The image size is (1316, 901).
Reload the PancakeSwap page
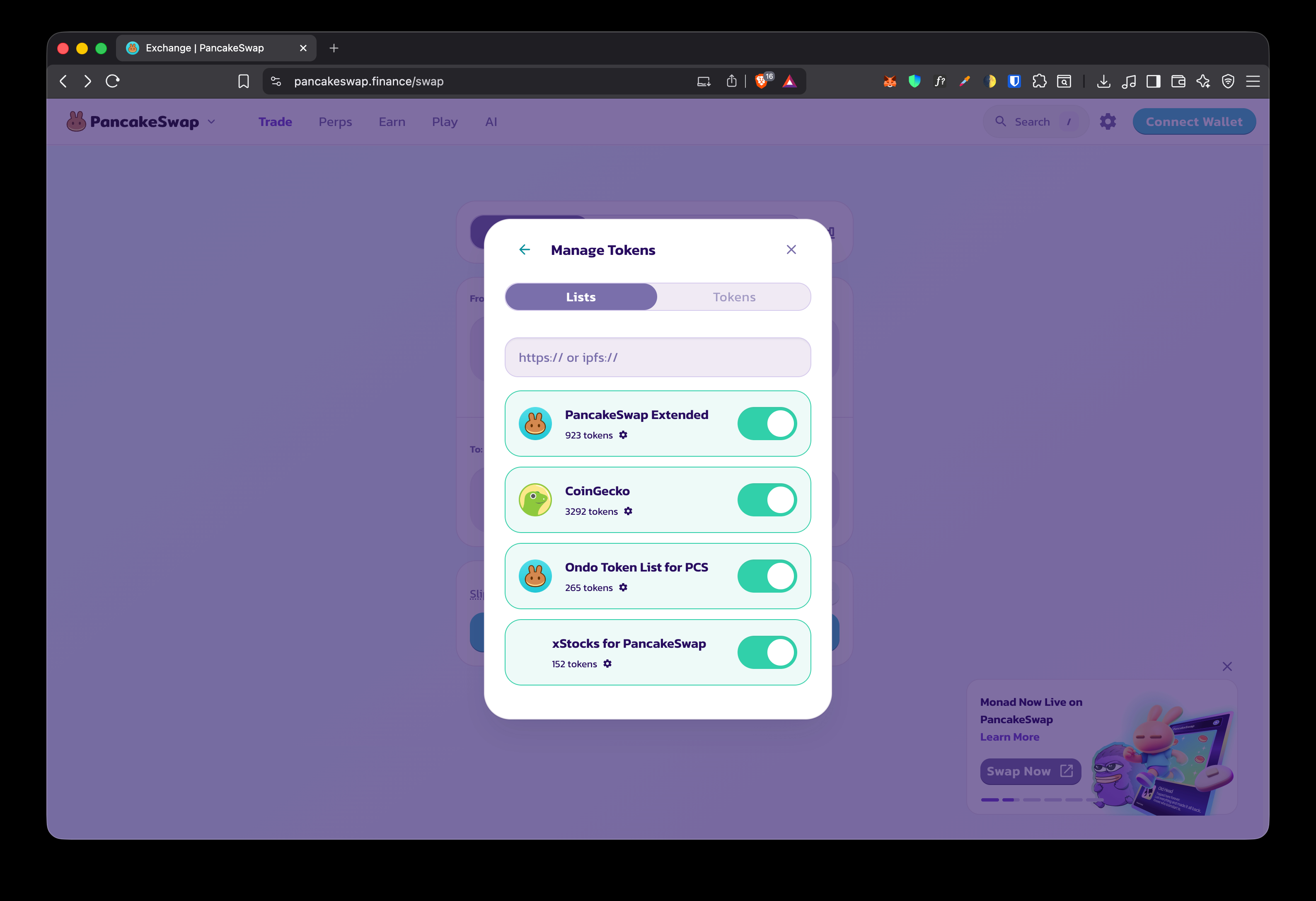pos(113,82)
